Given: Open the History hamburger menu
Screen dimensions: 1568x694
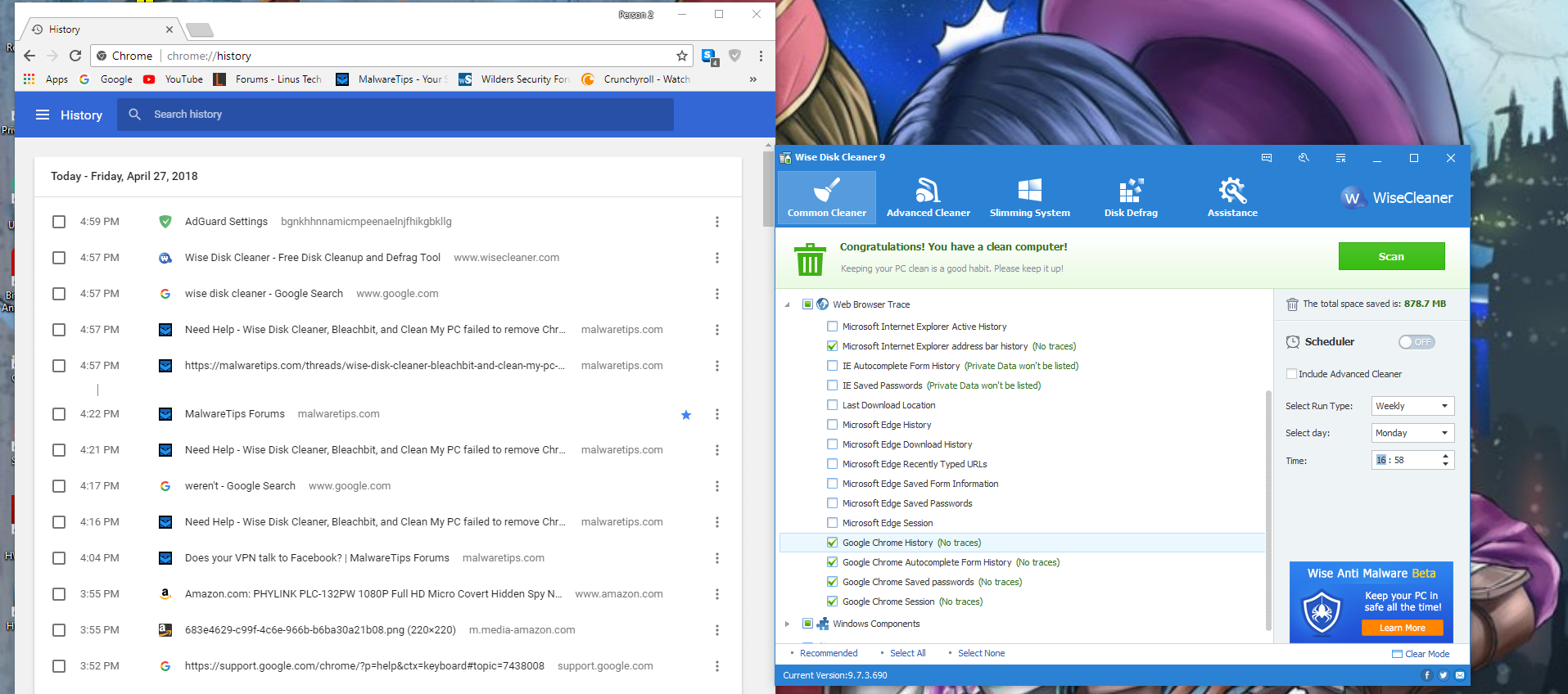Looking at the screenshot, I should (x=43, y=115).
